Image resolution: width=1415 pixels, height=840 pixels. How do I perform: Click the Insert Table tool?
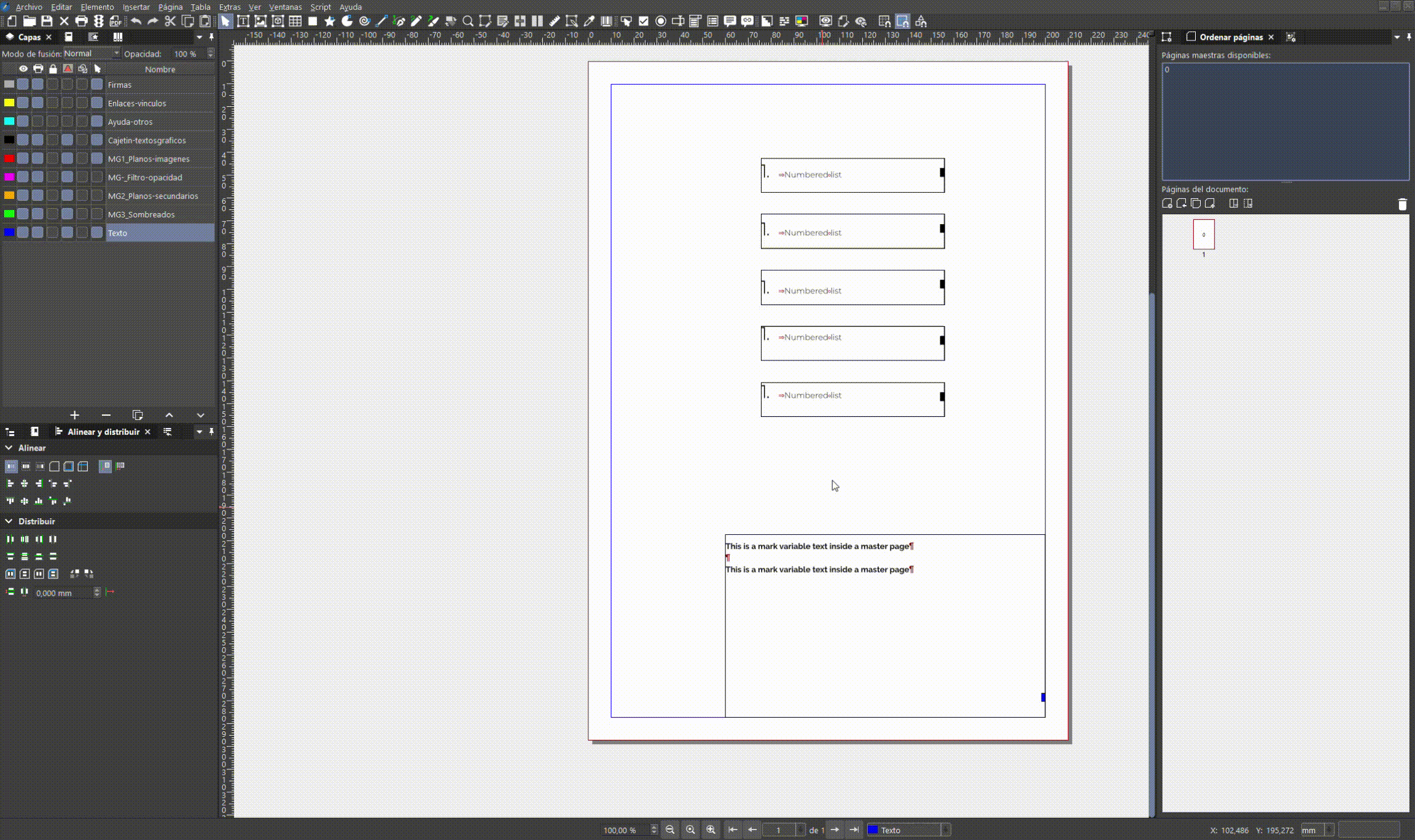pos(295,21)
